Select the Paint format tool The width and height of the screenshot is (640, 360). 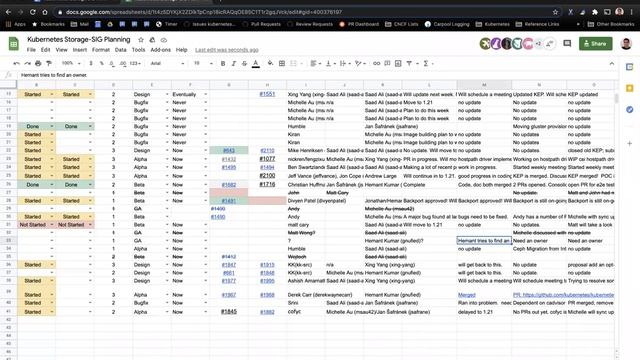(49, 63)
